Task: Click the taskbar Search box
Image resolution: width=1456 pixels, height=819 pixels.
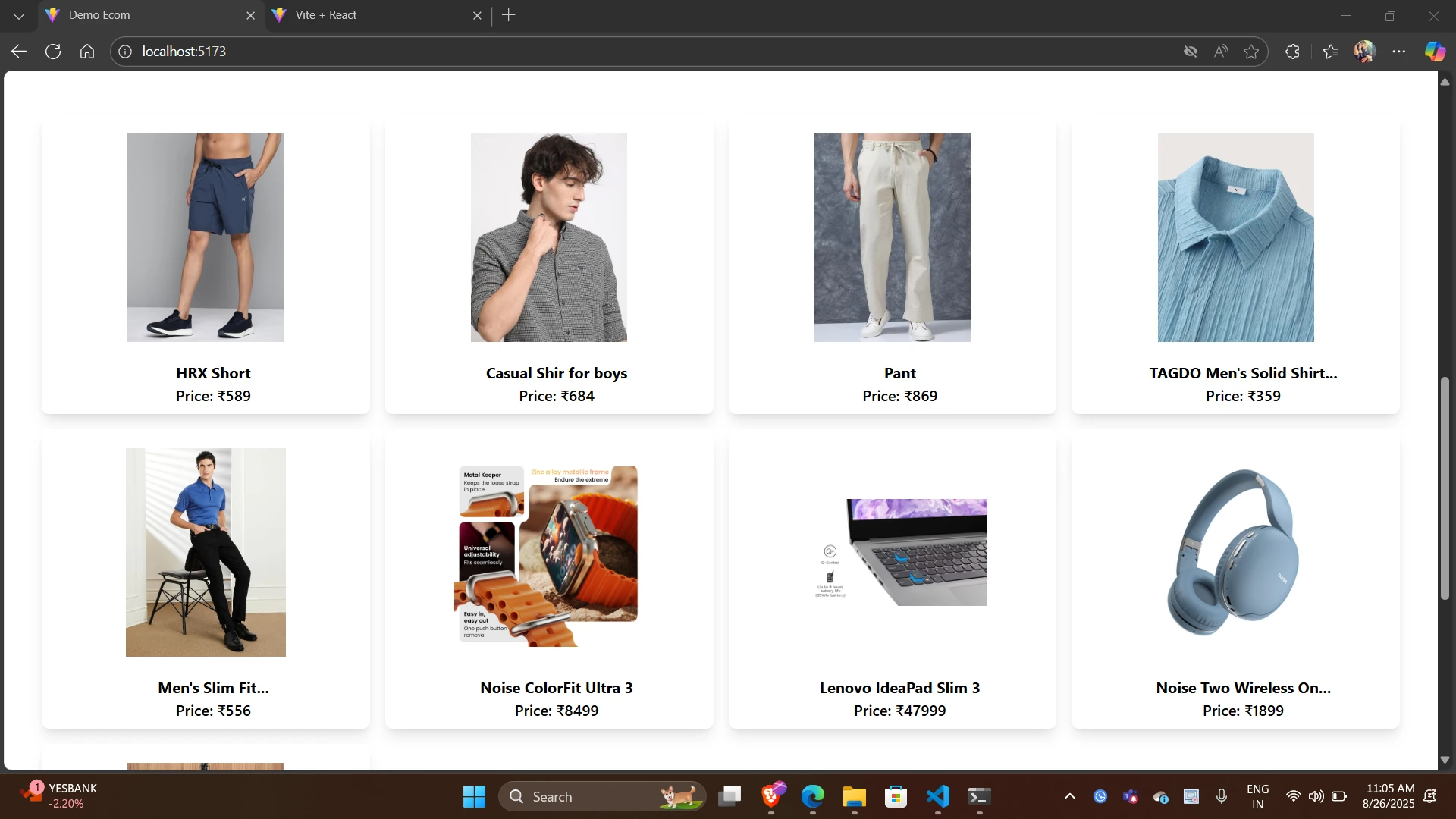Action: 602,797
